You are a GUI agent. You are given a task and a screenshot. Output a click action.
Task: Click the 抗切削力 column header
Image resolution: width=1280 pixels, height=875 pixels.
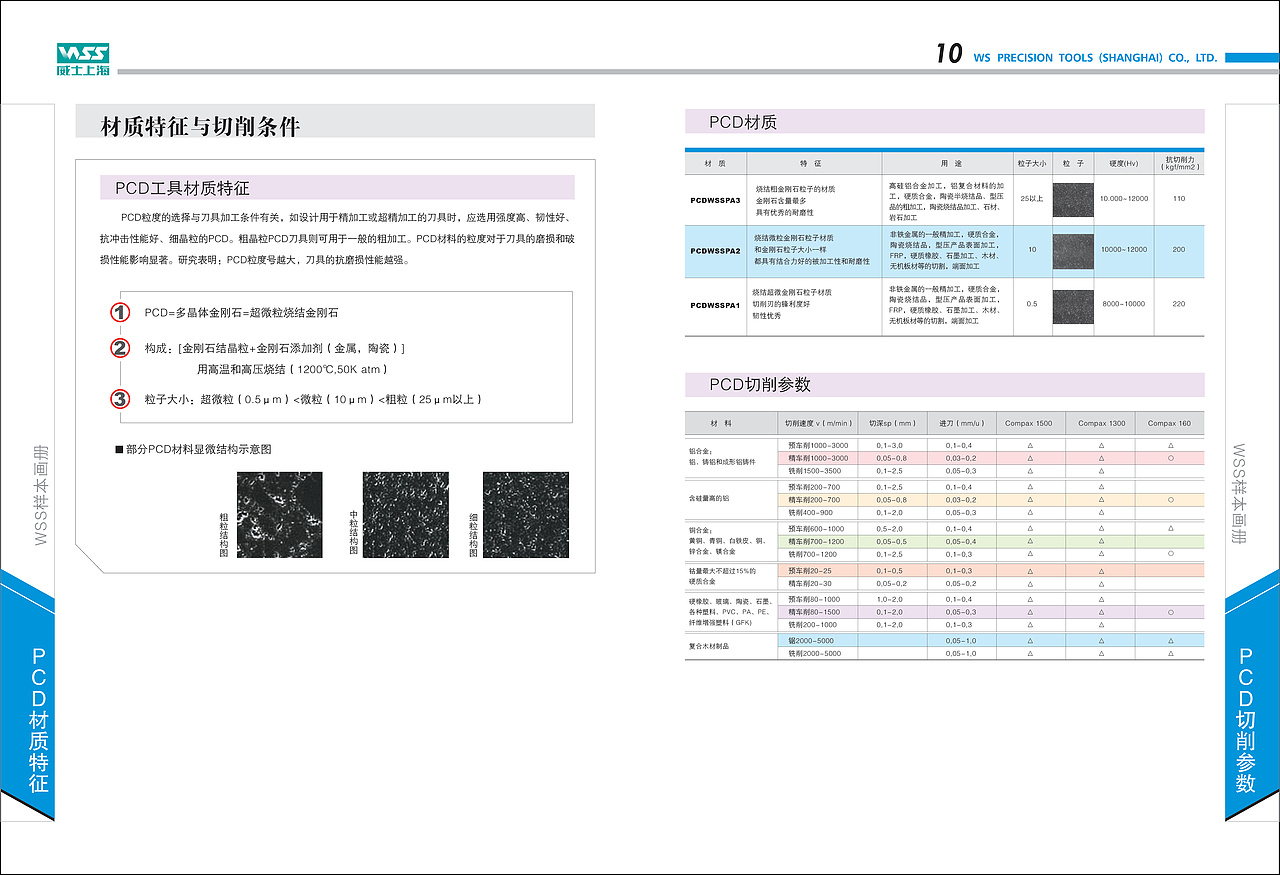1179,163
